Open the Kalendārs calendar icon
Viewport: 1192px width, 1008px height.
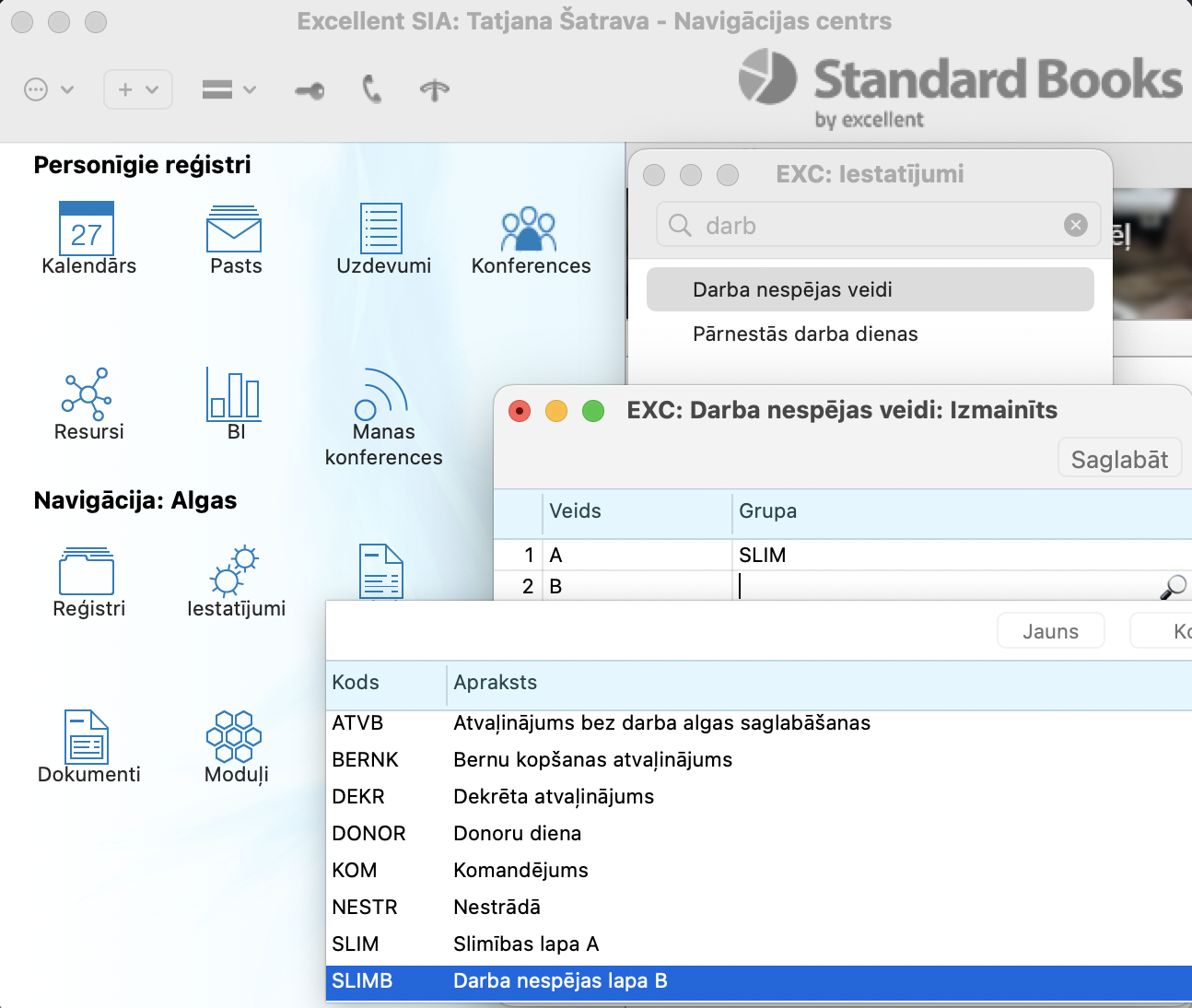point(87,229)
